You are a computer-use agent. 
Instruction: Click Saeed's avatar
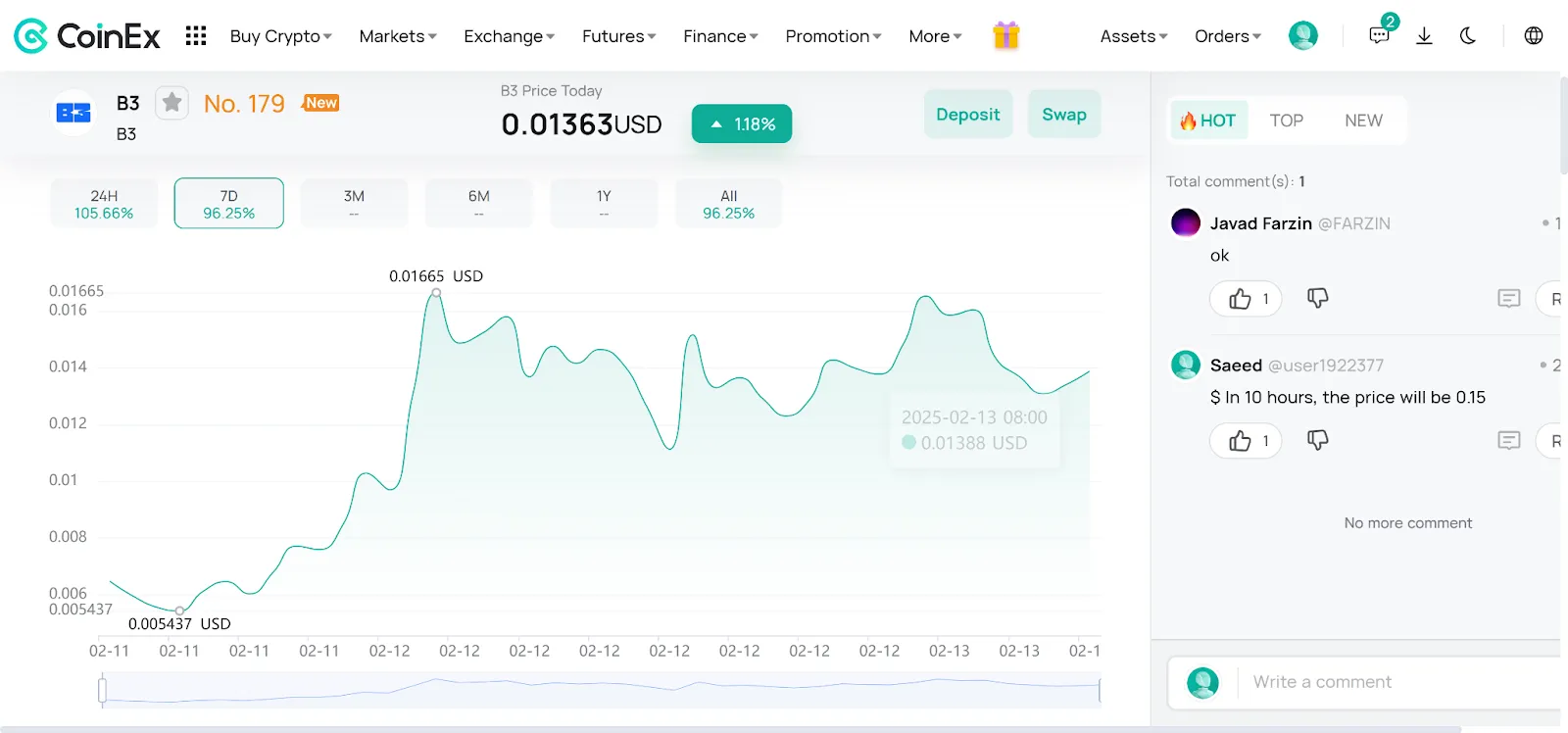1186,365
